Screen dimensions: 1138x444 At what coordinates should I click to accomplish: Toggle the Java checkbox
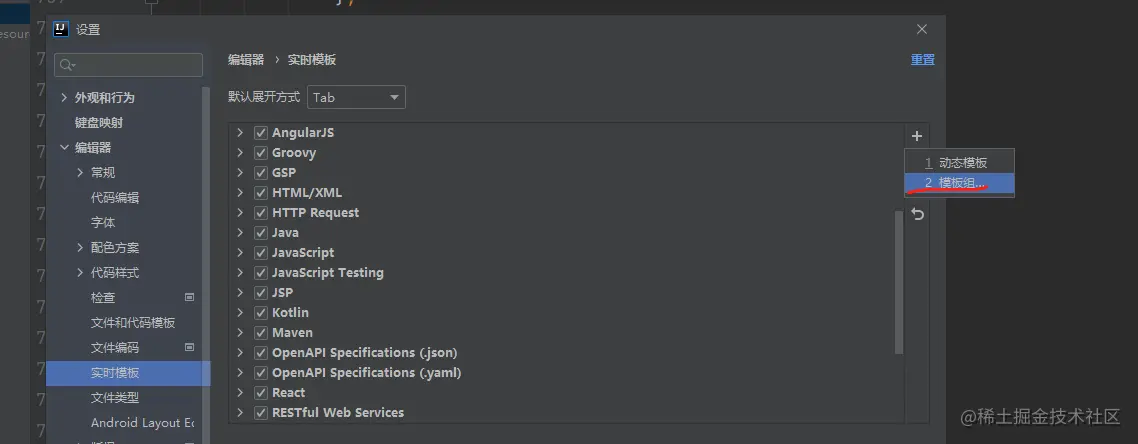[261, 233]
